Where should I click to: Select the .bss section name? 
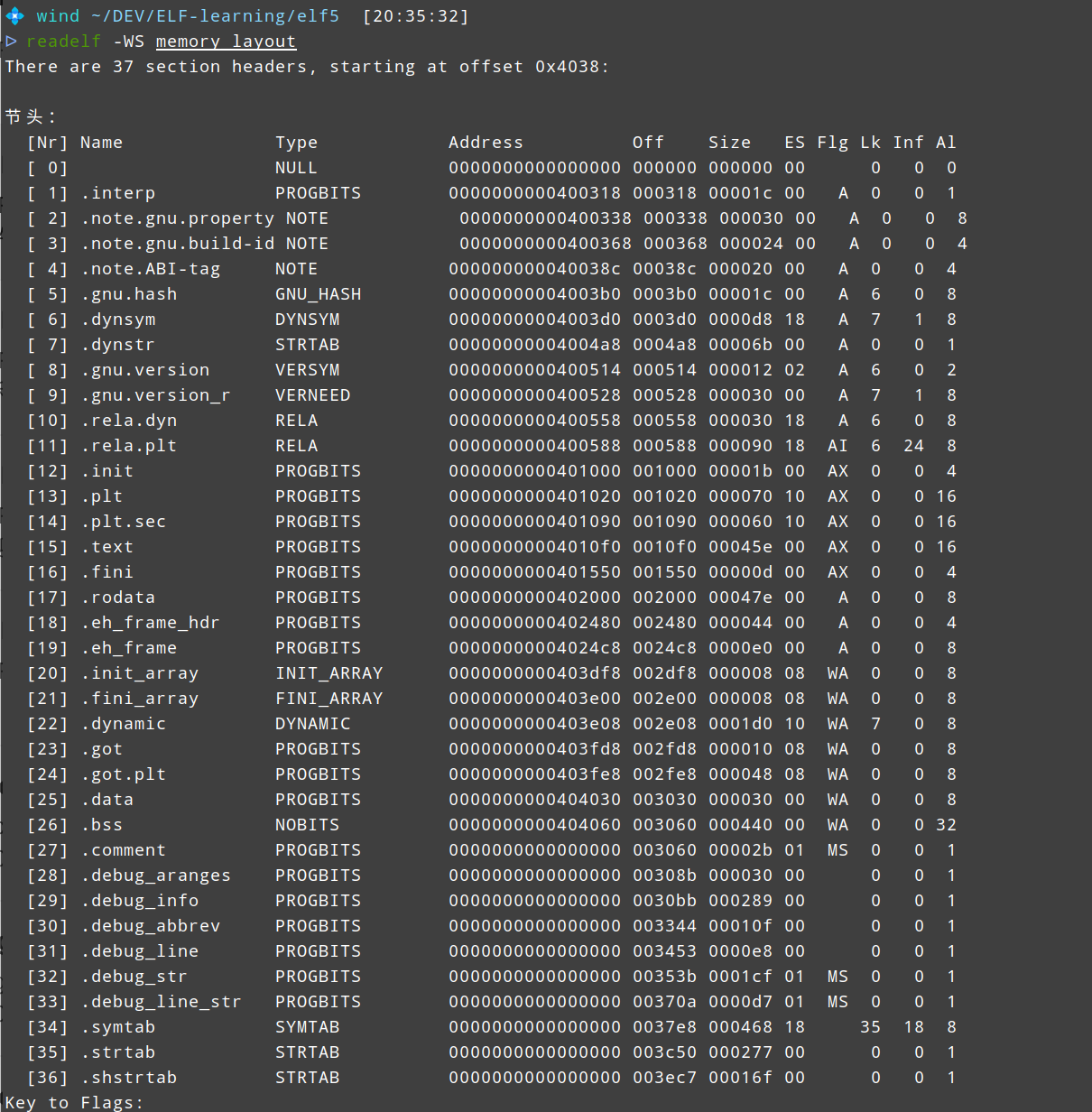pos(101,825)
